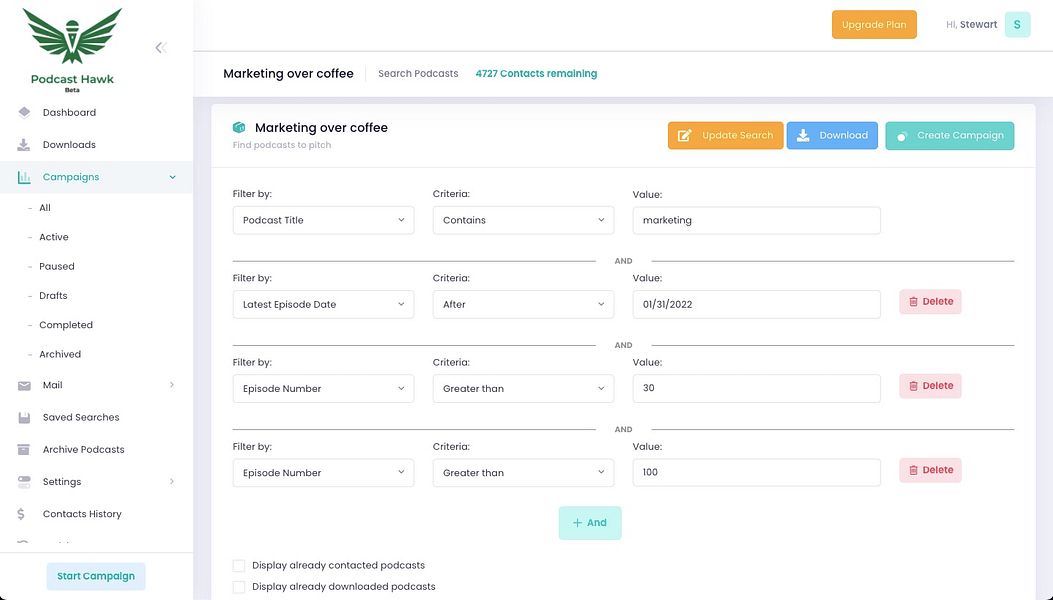The image size is (1053, 600).
Task: Click the blue Download button
Action: (832, 135)
